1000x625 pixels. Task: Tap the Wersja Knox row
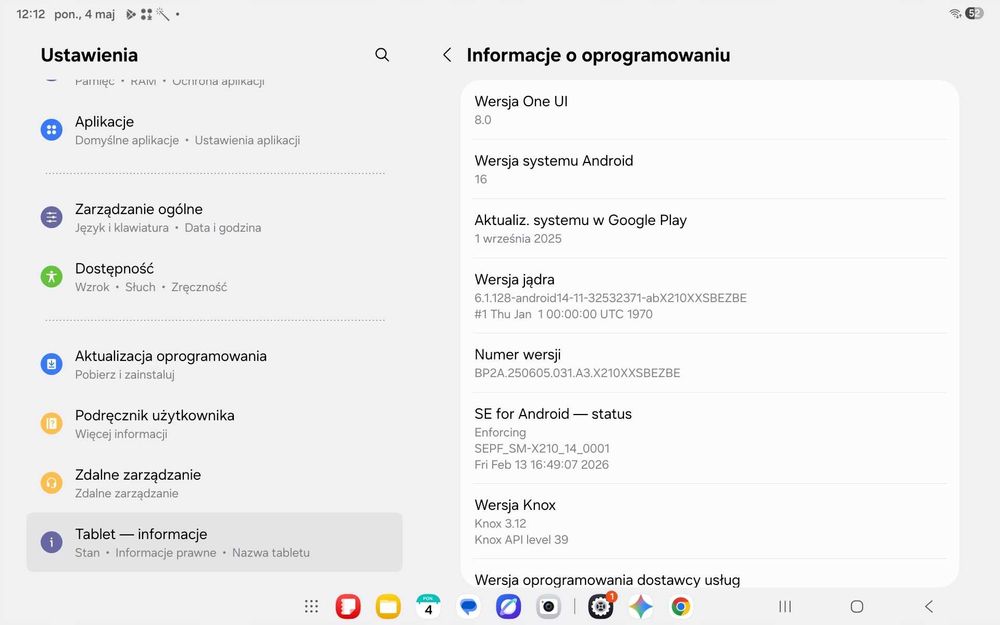pos(710,521)
